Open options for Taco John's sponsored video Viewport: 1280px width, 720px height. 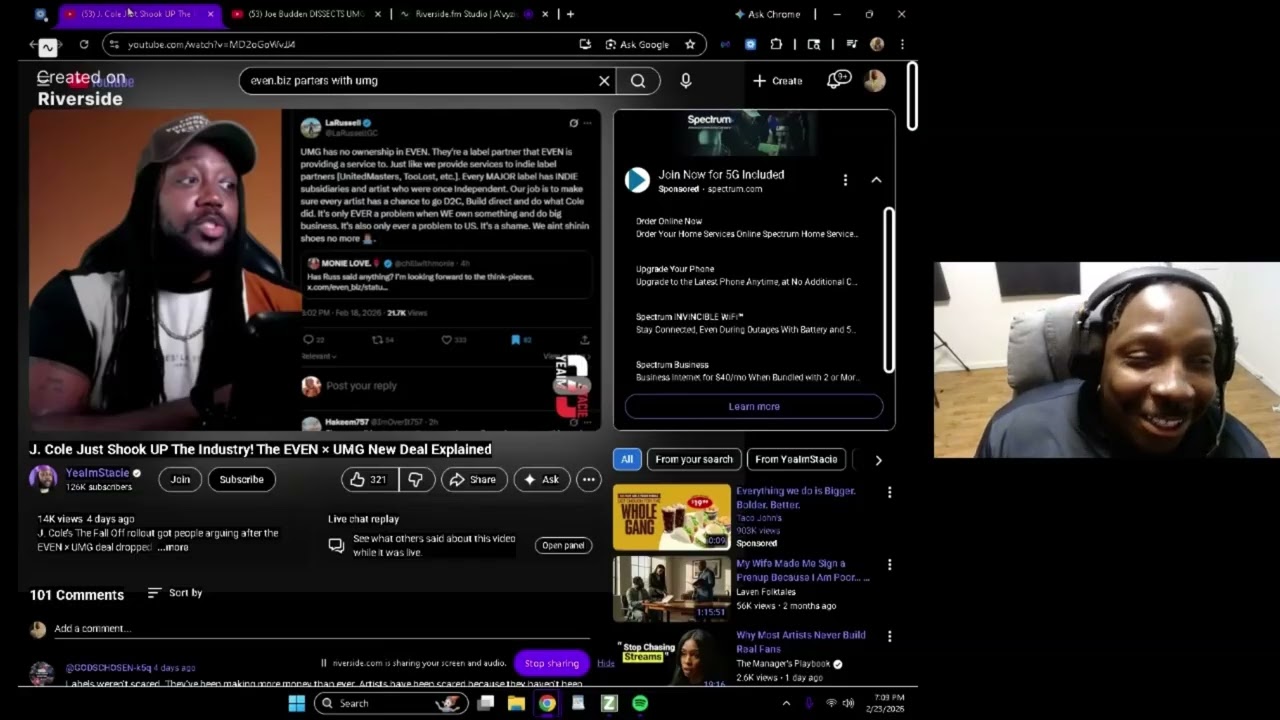(x=889, y=492)
